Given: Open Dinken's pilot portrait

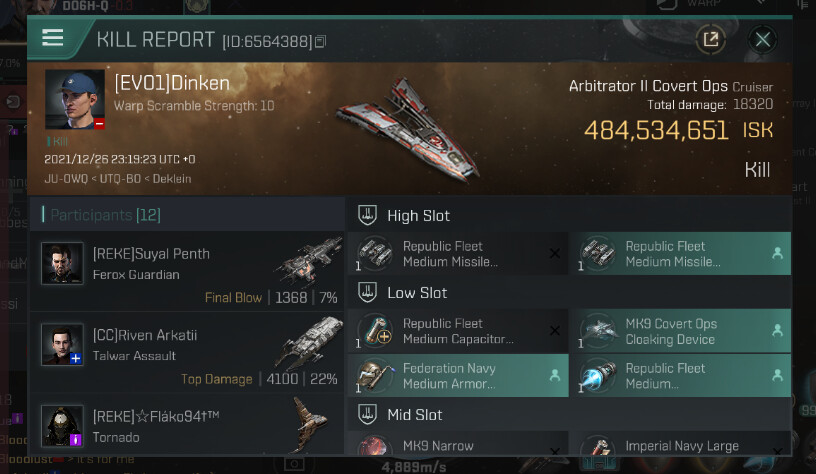Looking at the screenshot, I should pos(75,99).
